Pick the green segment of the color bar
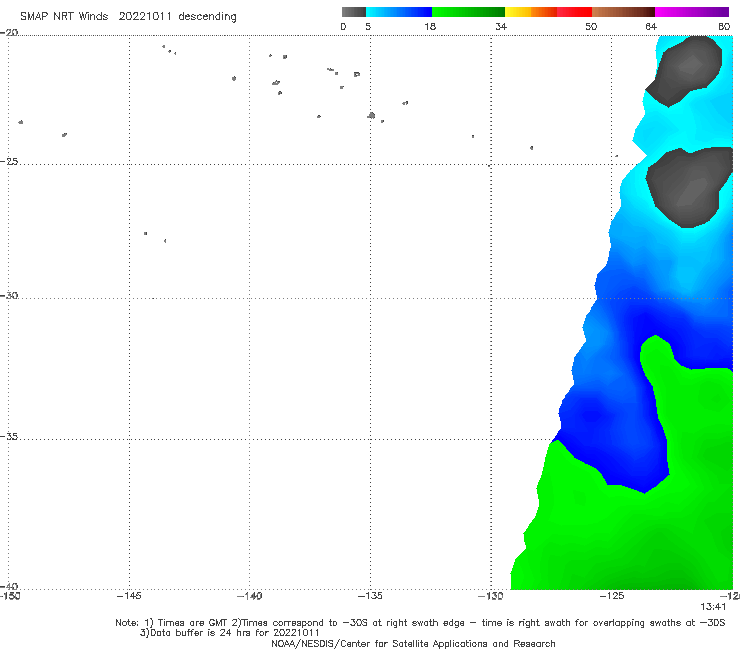 468,12
